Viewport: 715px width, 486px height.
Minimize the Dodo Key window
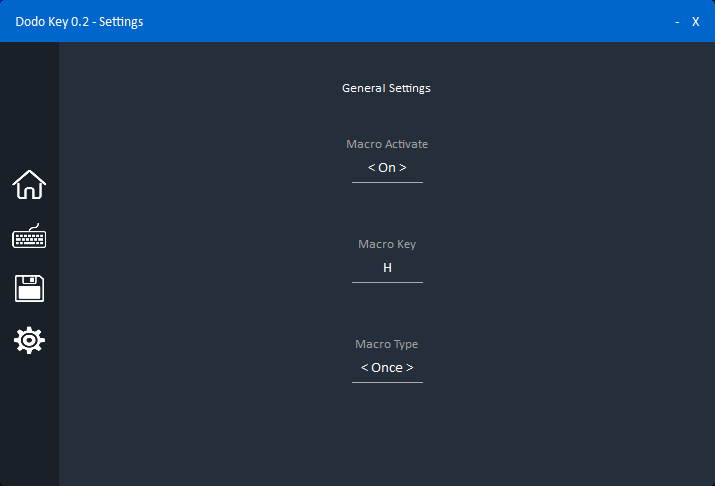[677, 22]
